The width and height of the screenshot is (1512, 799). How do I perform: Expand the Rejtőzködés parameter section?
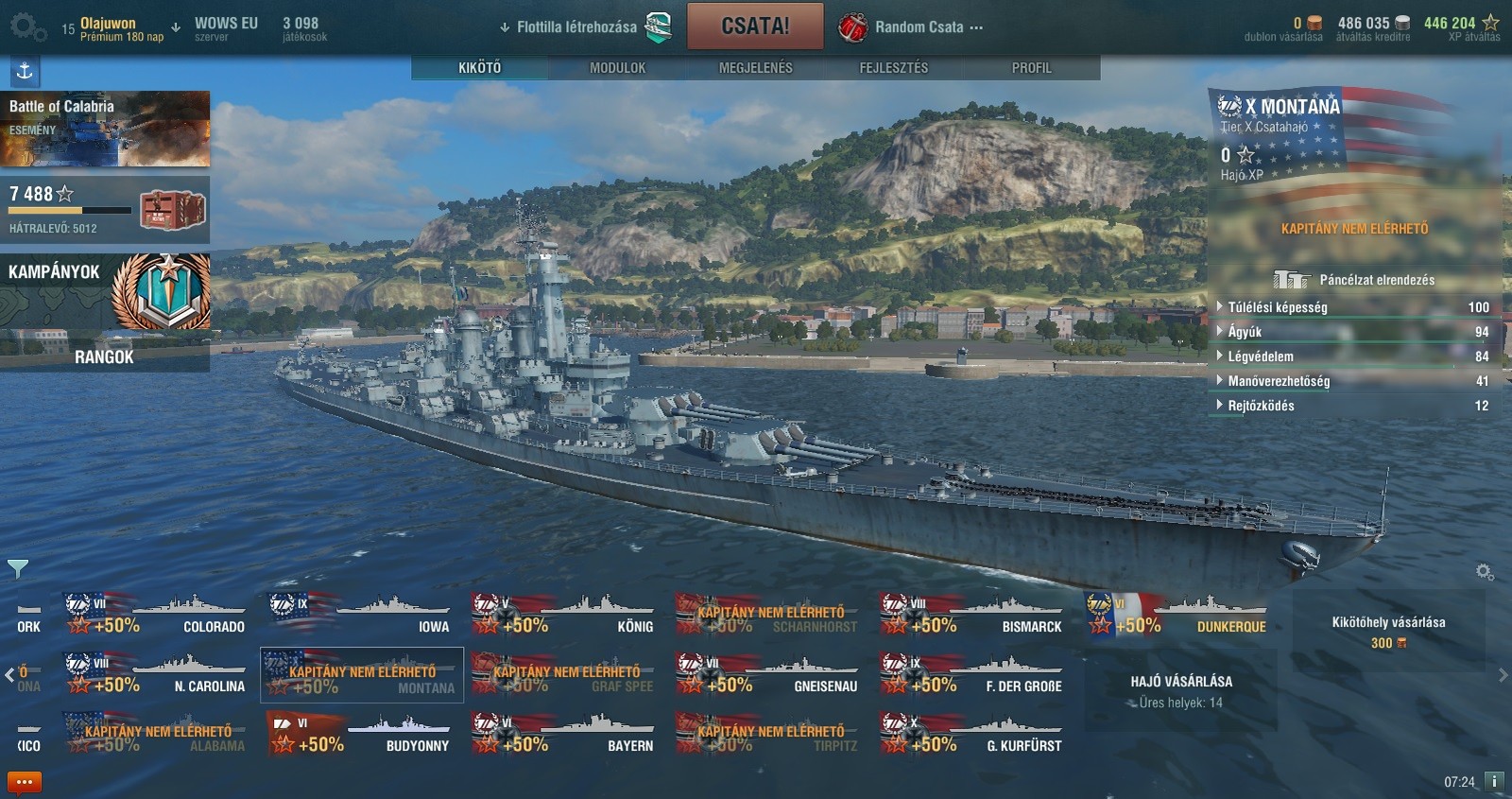pyautogui.click(x=1354, y=406)
